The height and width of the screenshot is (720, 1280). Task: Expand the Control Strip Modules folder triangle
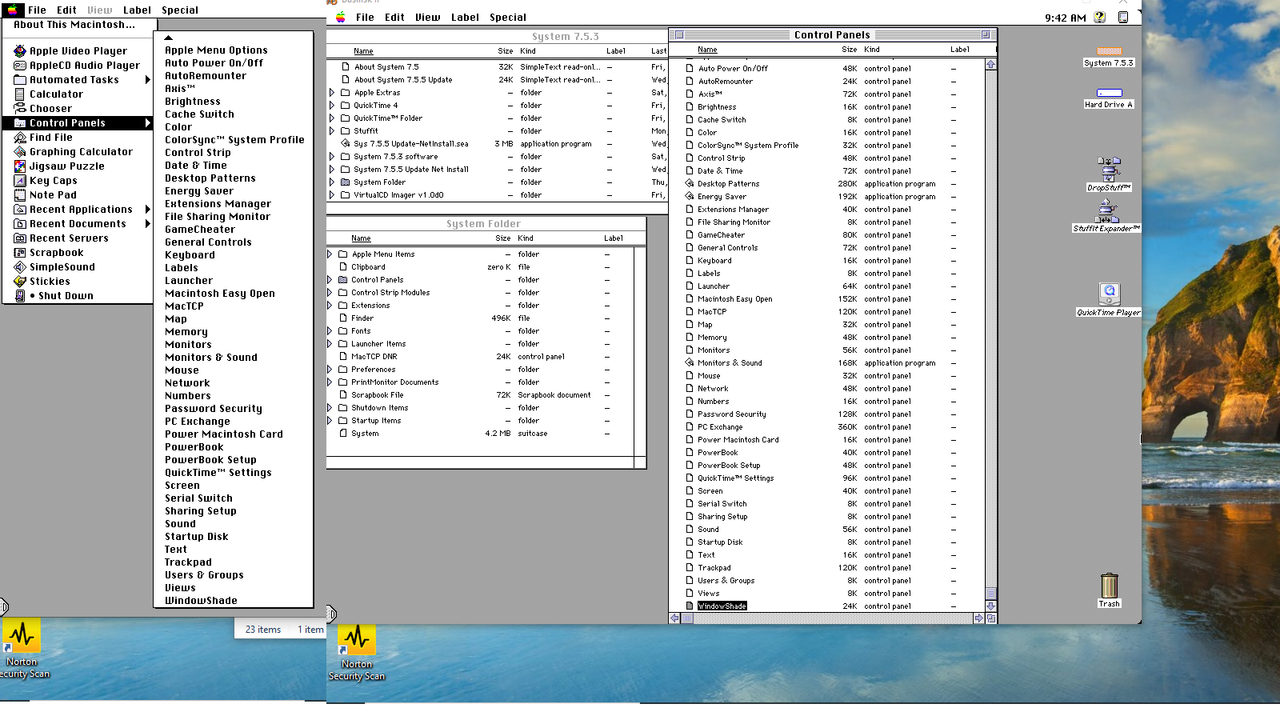click(x=330, y=293)
